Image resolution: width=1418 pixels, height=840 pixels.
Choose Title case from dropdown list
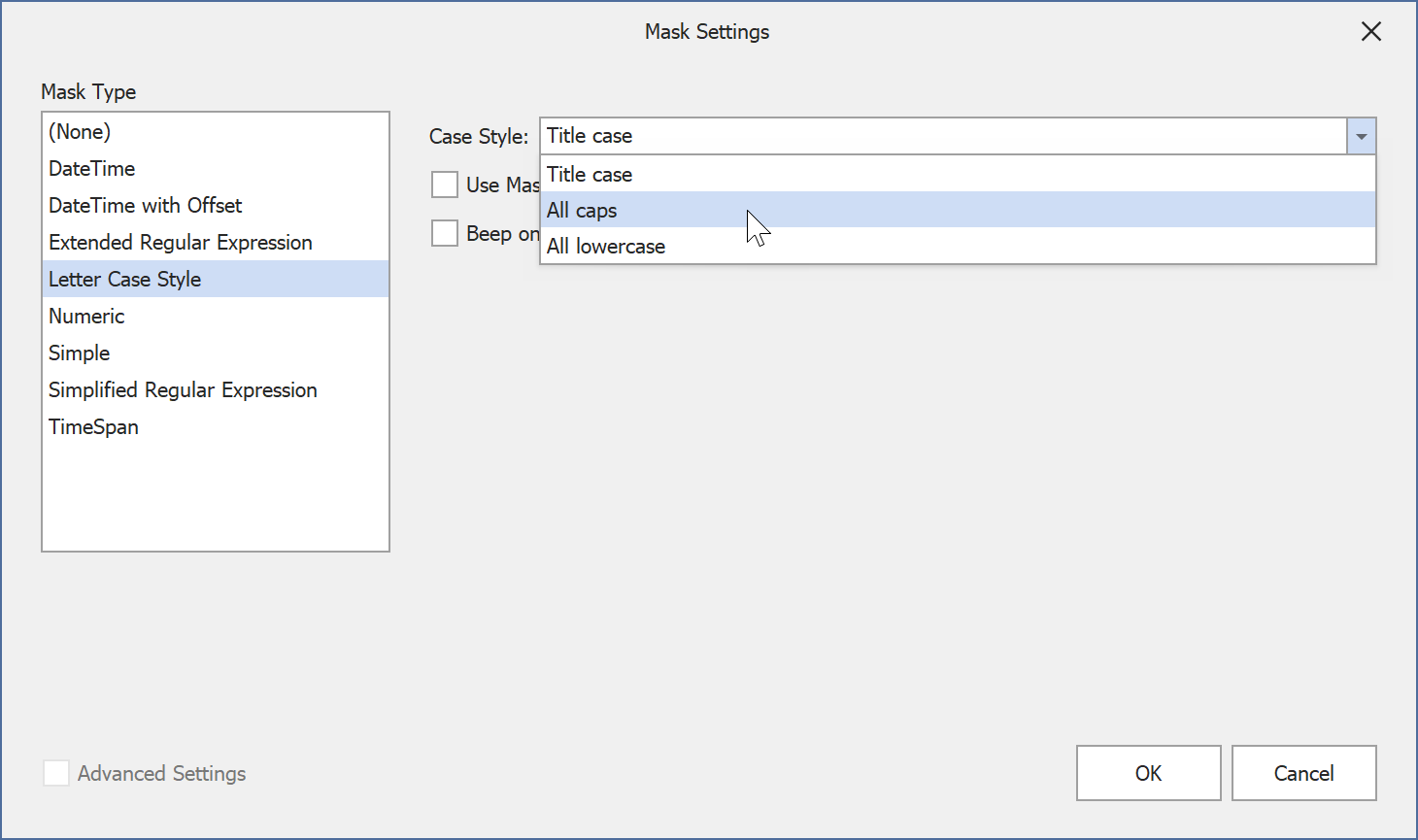click(x=590, y=175)
